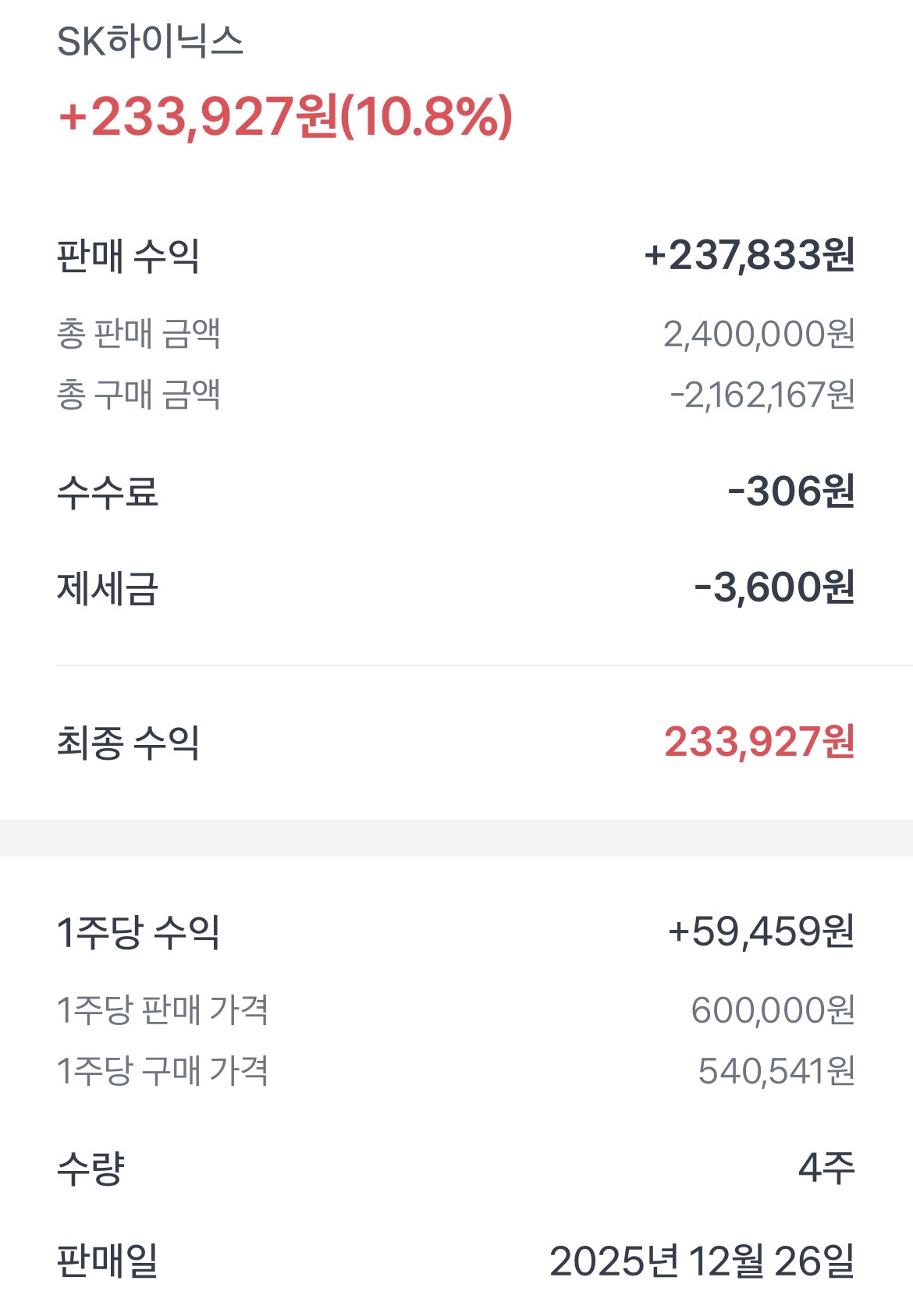913x1316 pixels.
Task: Select the 2,400,000원 total sale amount
Action: (759, 334)
